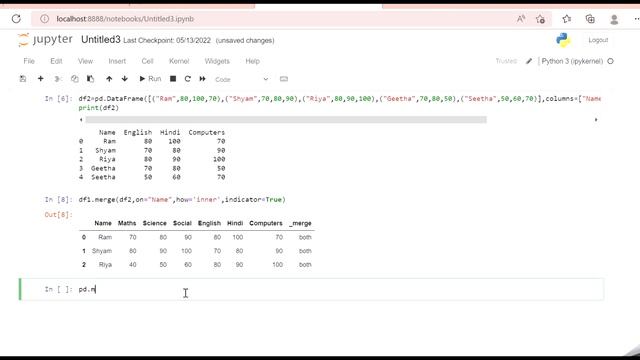Screen dimensions: 640x360
Task: Open the File menu
Action: pyautogui.click(x=29, y=61)
